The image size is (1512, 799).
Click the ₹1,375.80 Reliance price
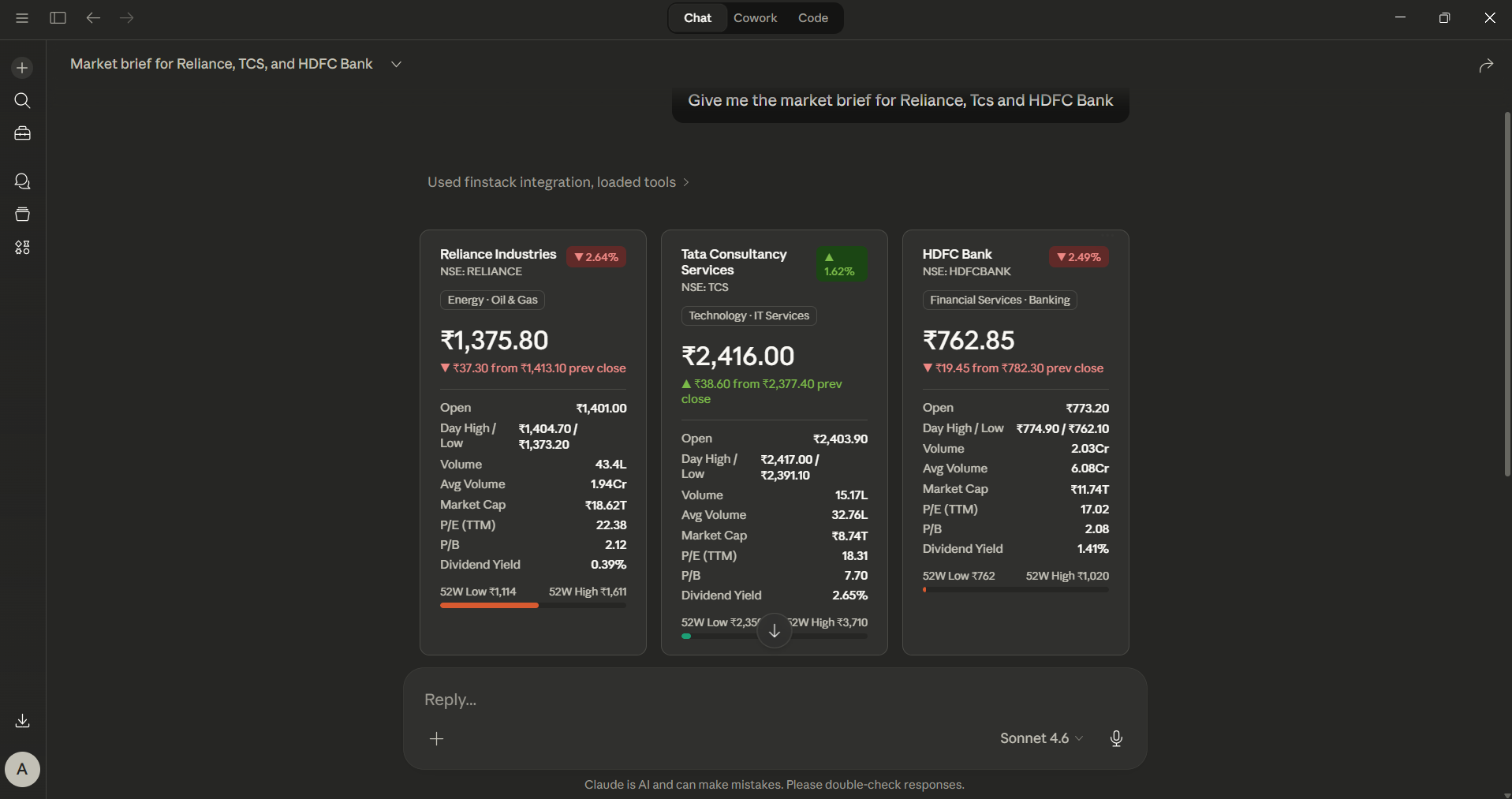click(494, 340)
